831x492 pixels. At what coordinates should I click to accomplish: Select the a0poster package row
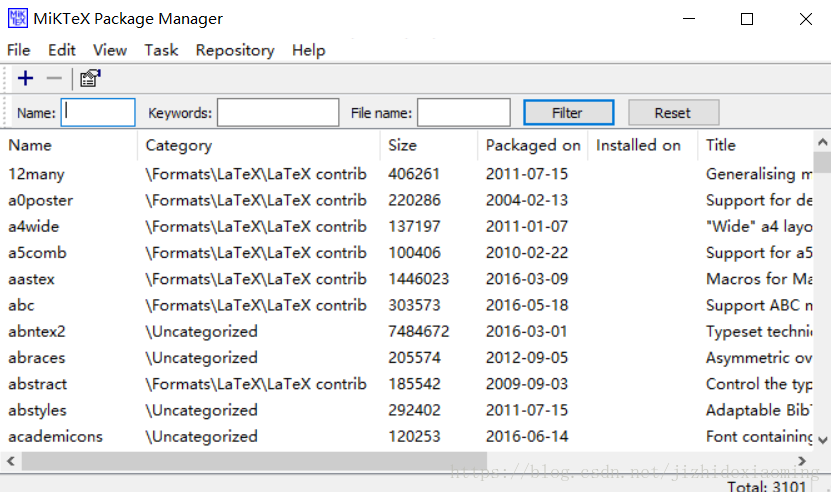point(406,200)
